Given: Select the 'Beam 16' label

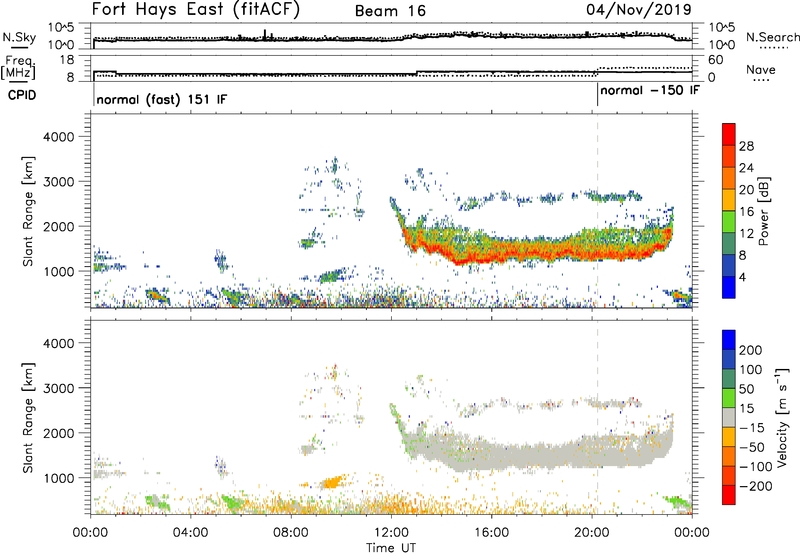Looking at the screenshot, I should (x=390, y=11).
